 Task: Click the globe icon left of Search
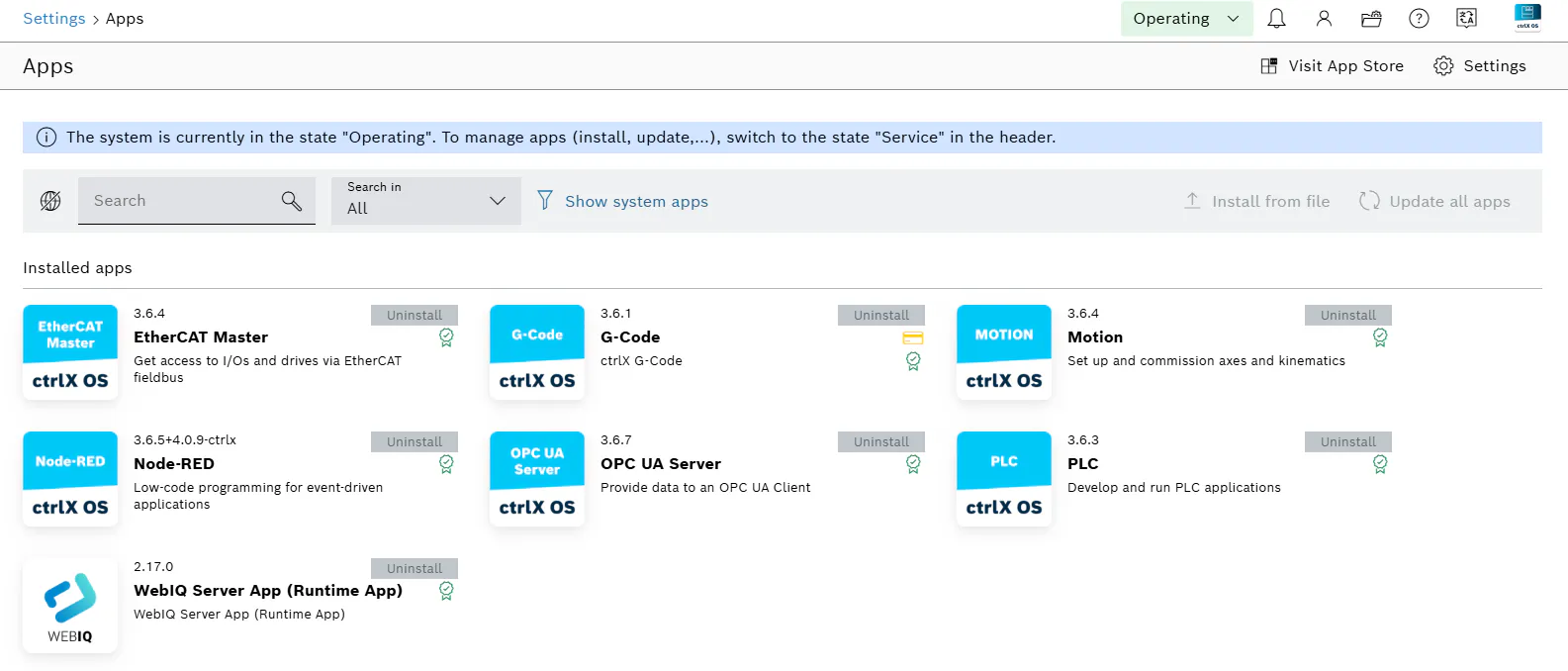click(50, 201)
